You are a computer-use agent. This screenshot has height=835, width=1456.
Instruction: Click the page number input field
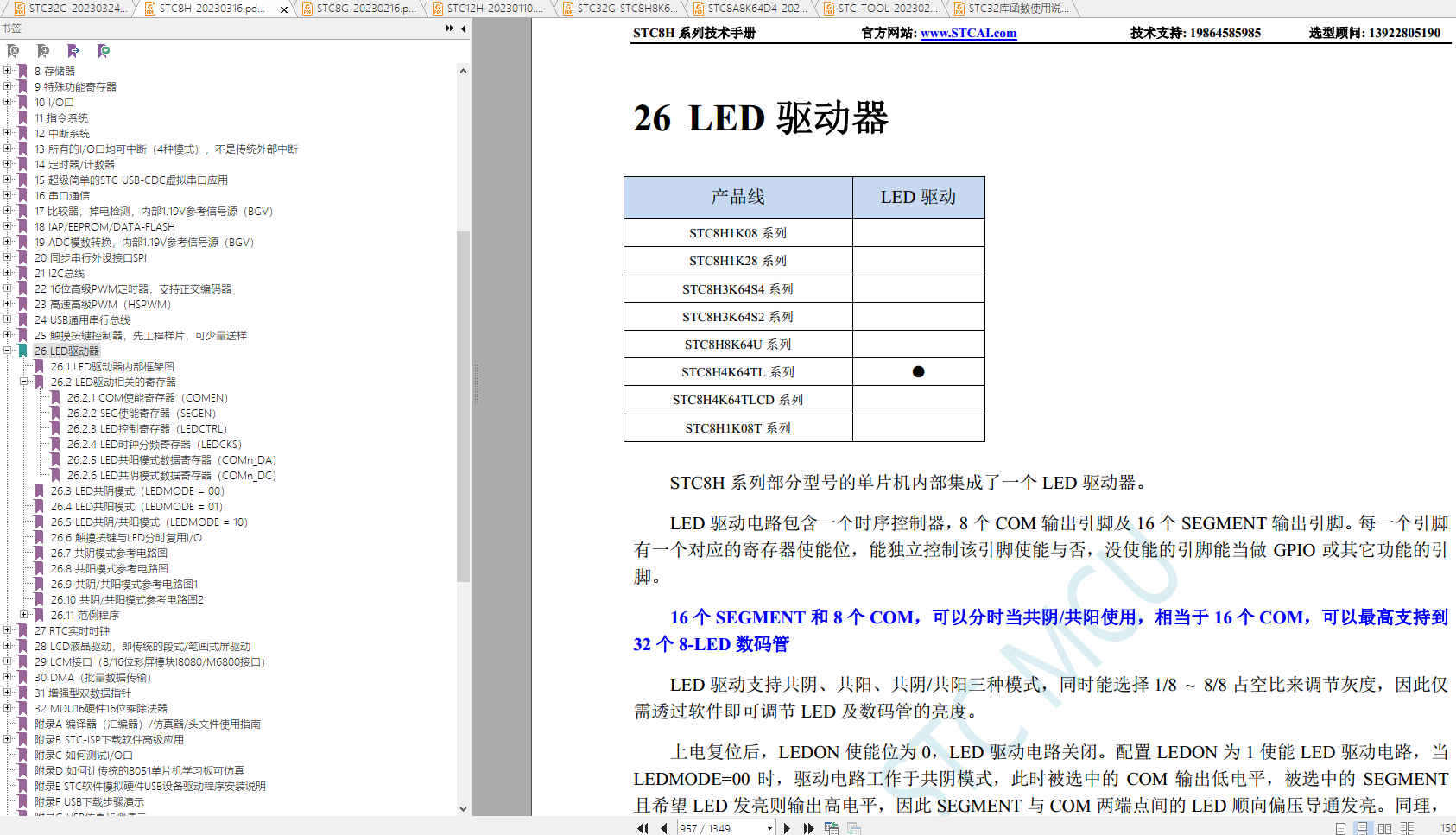coord(721,828)
